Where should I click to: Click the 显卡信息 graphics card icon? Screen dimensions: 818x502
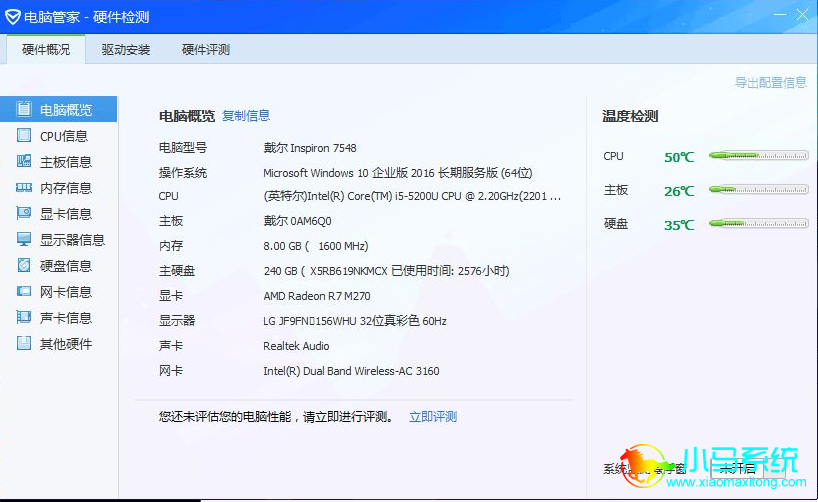24,213
